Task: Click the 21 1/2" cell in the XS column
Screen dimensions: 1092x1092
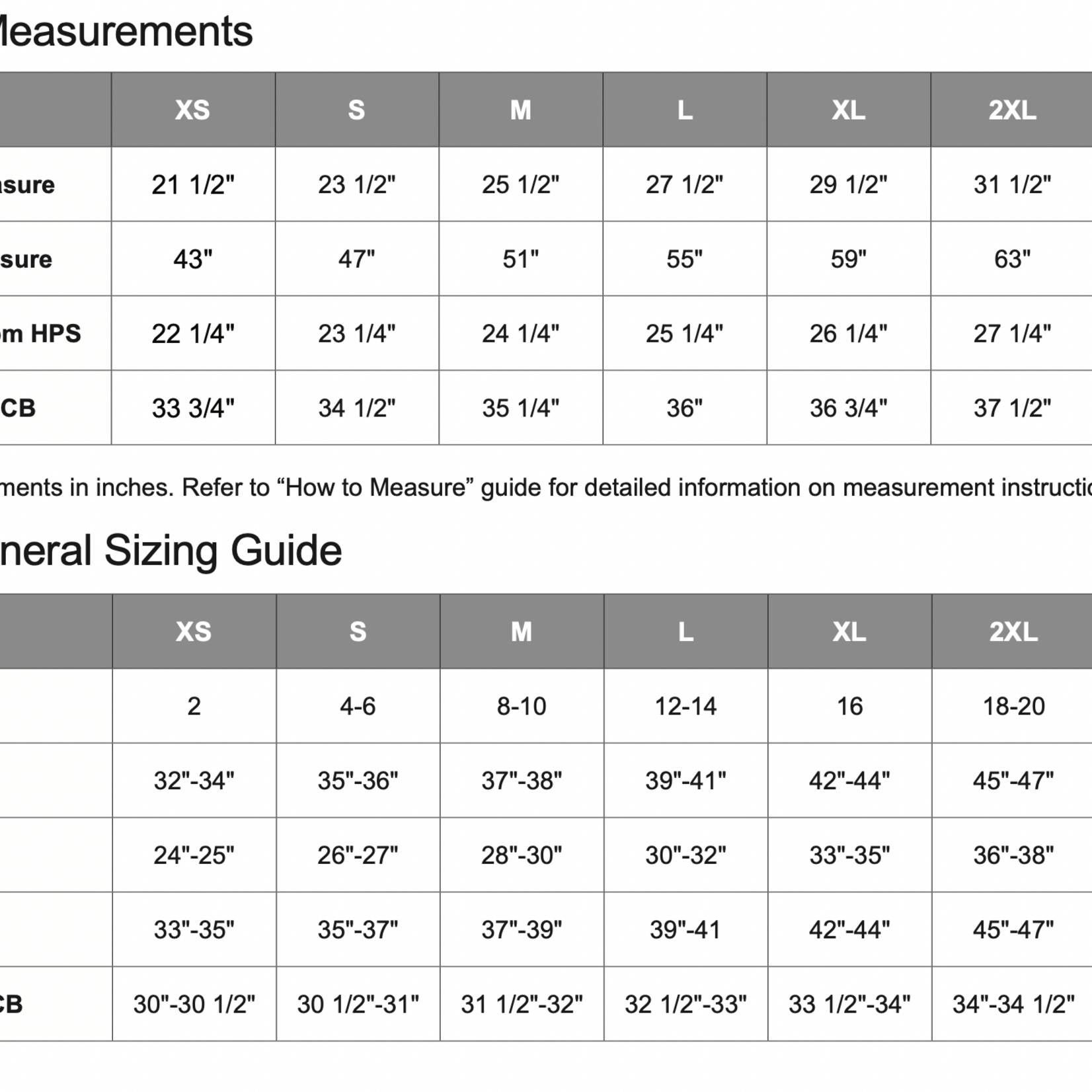Action: (193, 184)
